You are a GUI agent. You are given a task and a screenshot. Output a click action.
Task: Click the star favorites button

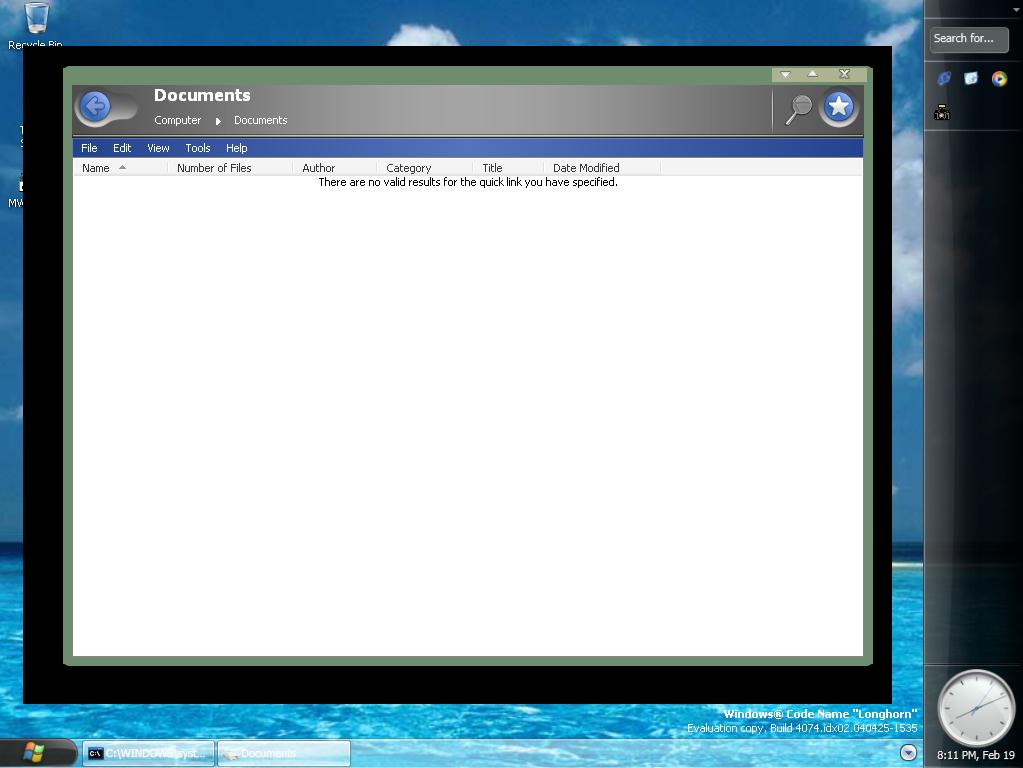tap(839, 107)
